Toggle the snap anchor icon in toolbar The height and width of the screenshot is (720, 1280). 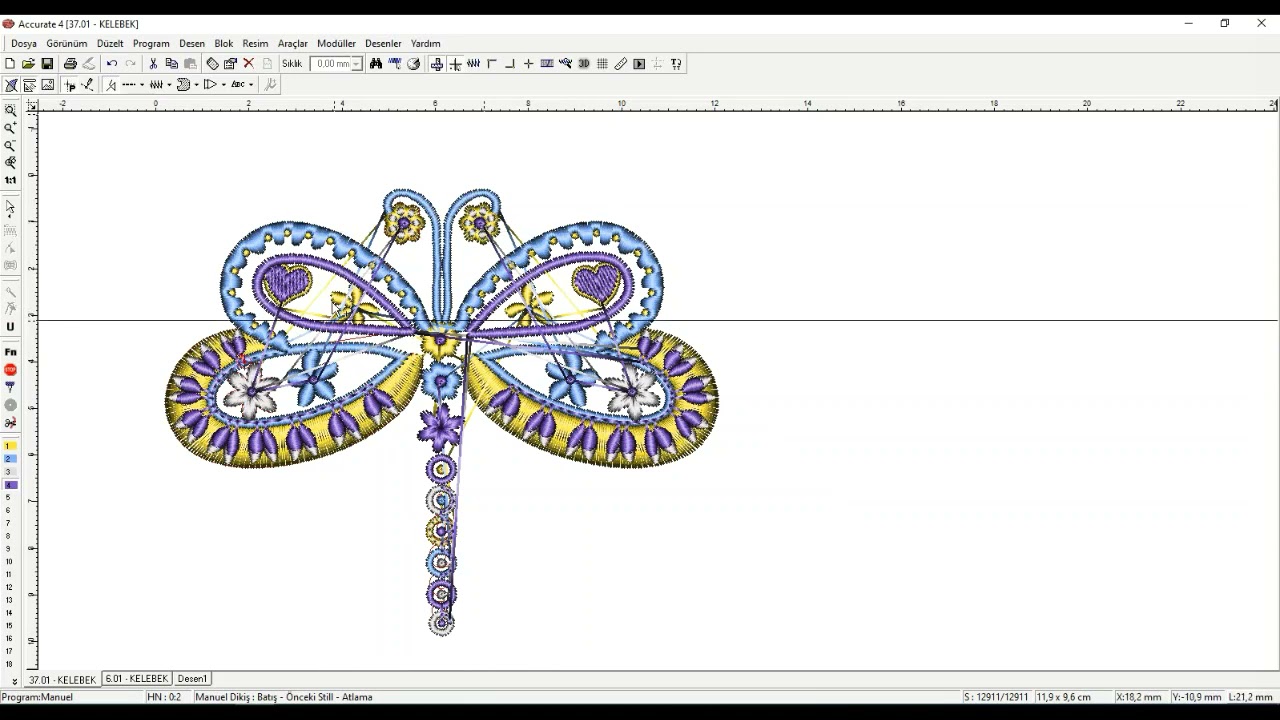pyautogui.click(x=437, y=64)
